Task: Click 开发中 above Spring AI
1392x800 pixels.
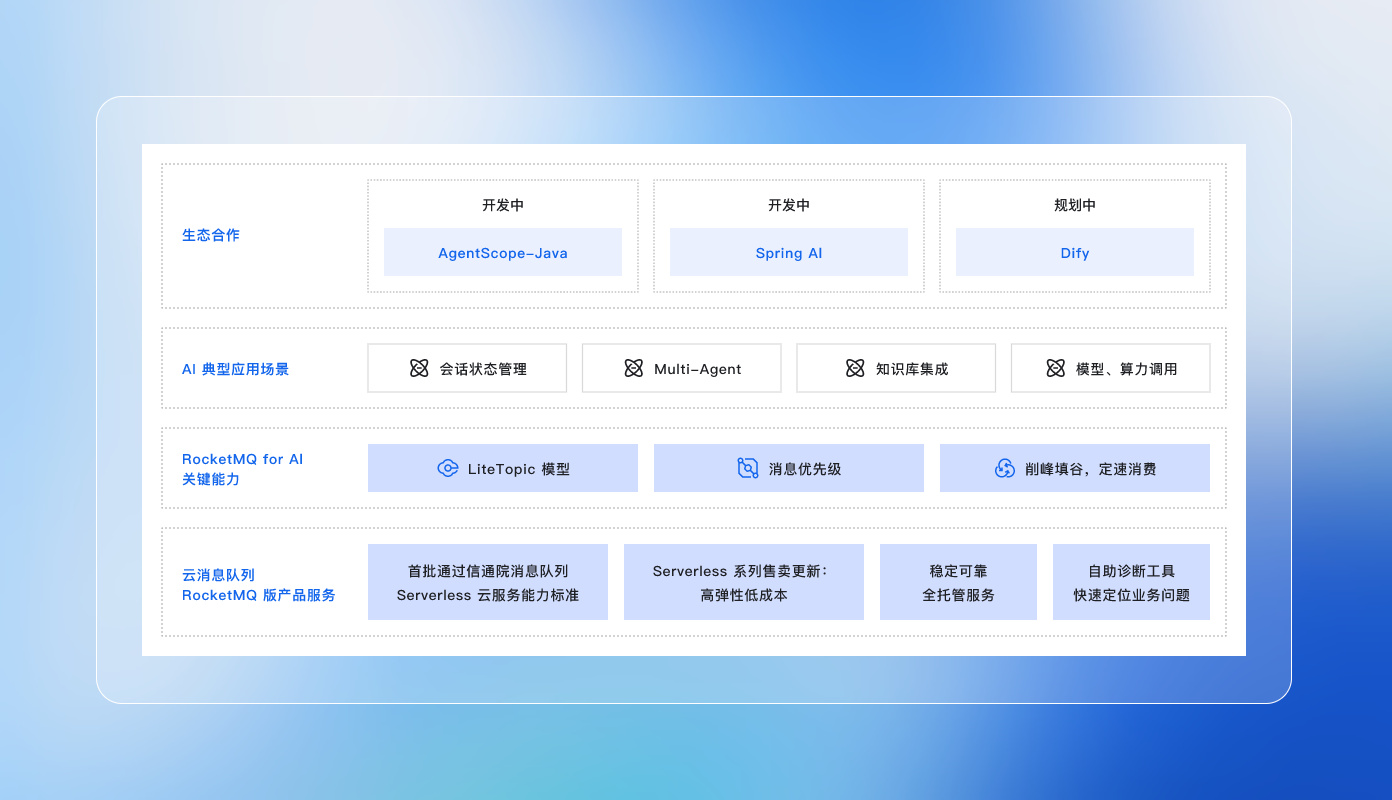Action: (x=789, y=205)
